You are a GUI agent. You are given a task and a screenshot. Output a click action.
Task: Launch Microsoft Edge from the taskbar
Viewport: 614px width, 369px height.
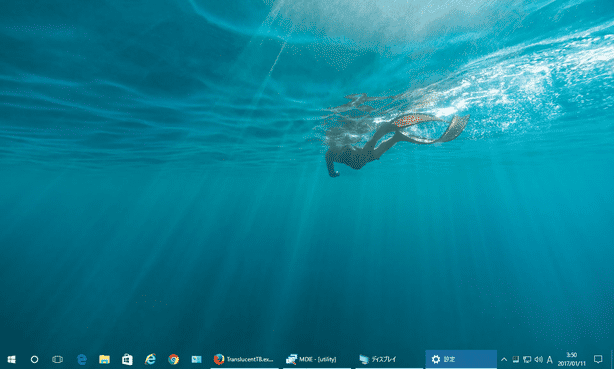tap(81, 359)
